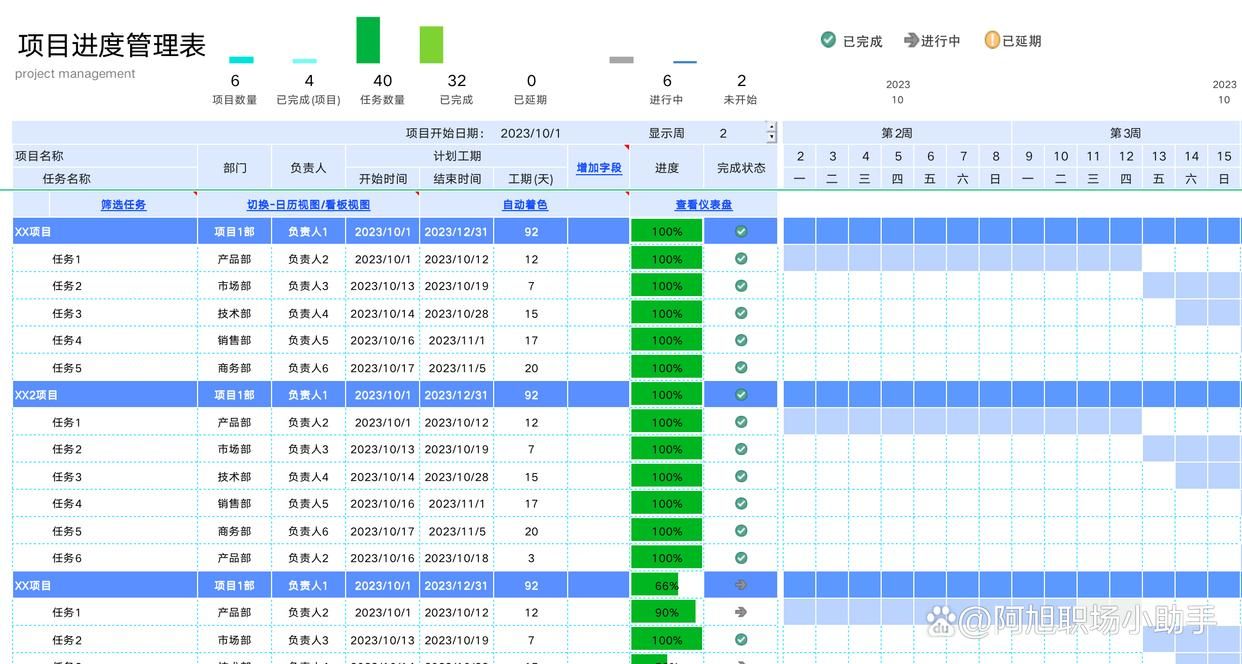Image resolution: width=1242 pixels, height=664 pixels.
Task: Click check icon in XX项目 row showing 100%
Action: point(741,231)
